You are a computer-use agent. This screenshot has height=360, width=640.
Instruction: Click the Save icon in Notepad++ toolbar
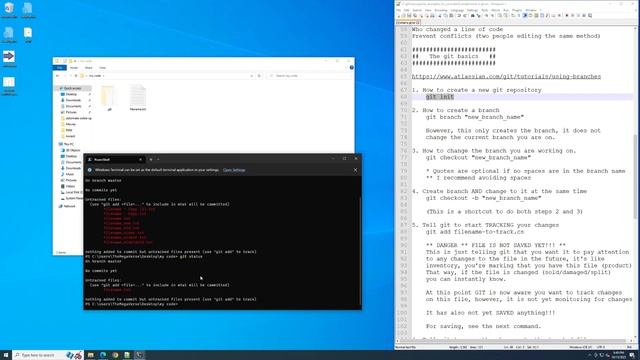click(409, 16)
